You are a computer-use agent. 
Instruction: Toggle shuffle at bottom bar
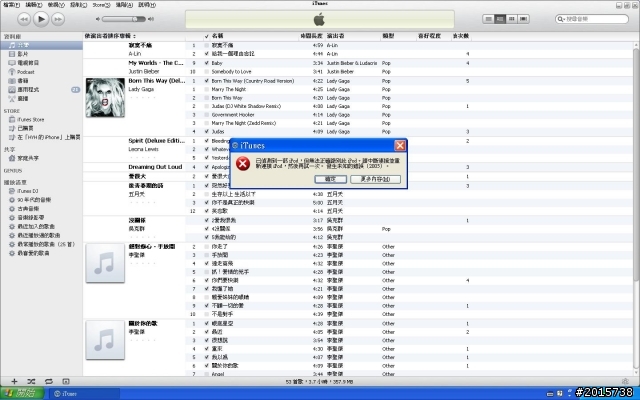31,381
